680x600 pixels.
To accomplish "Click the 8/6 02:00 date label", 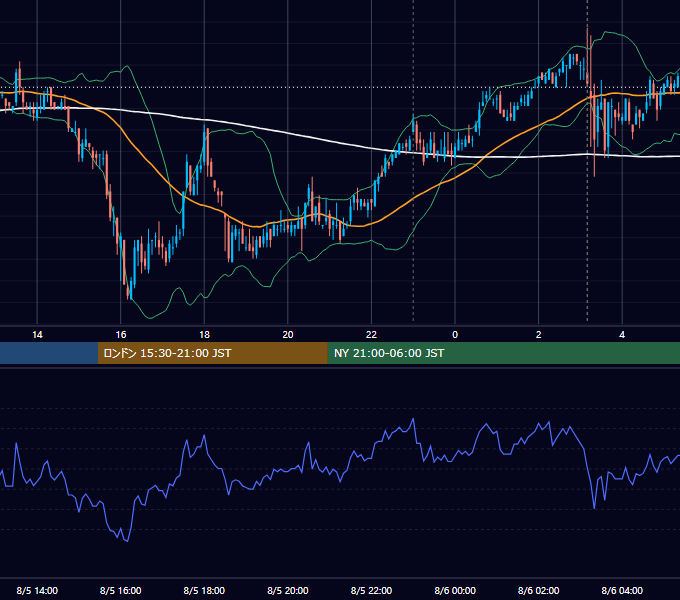I will [x=538, y=590].
